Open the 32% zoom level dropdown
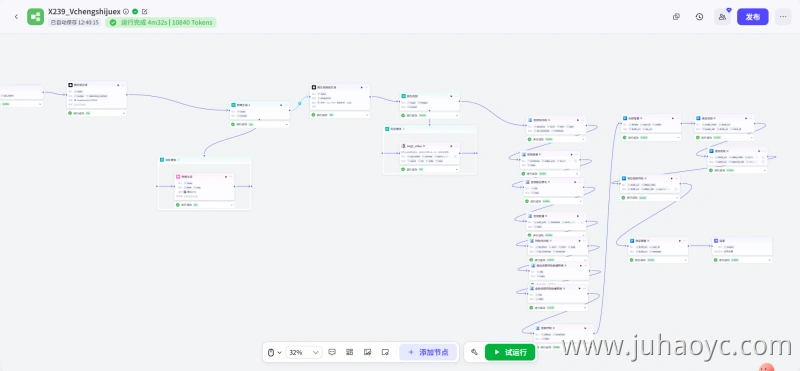Image resolution: width=800 pixels, height=371 pixels. point(304,352)
